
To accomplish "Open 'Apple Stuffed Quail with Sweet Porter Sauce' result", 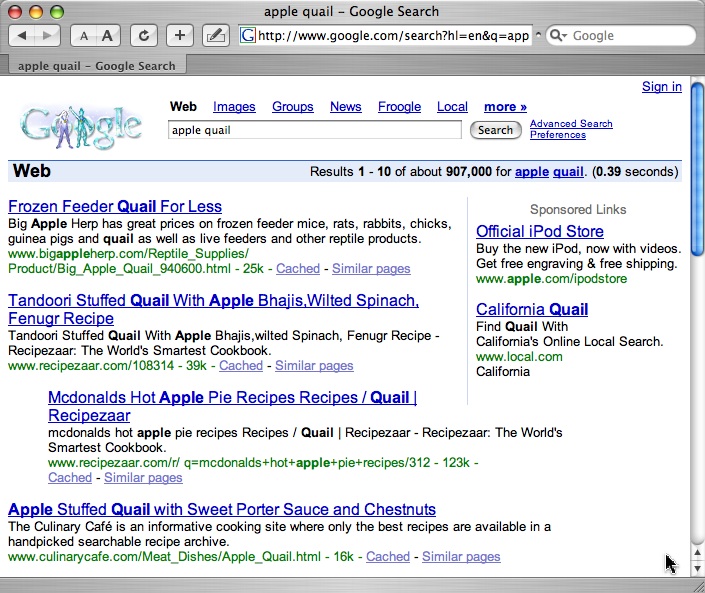I will click(222, 509).
